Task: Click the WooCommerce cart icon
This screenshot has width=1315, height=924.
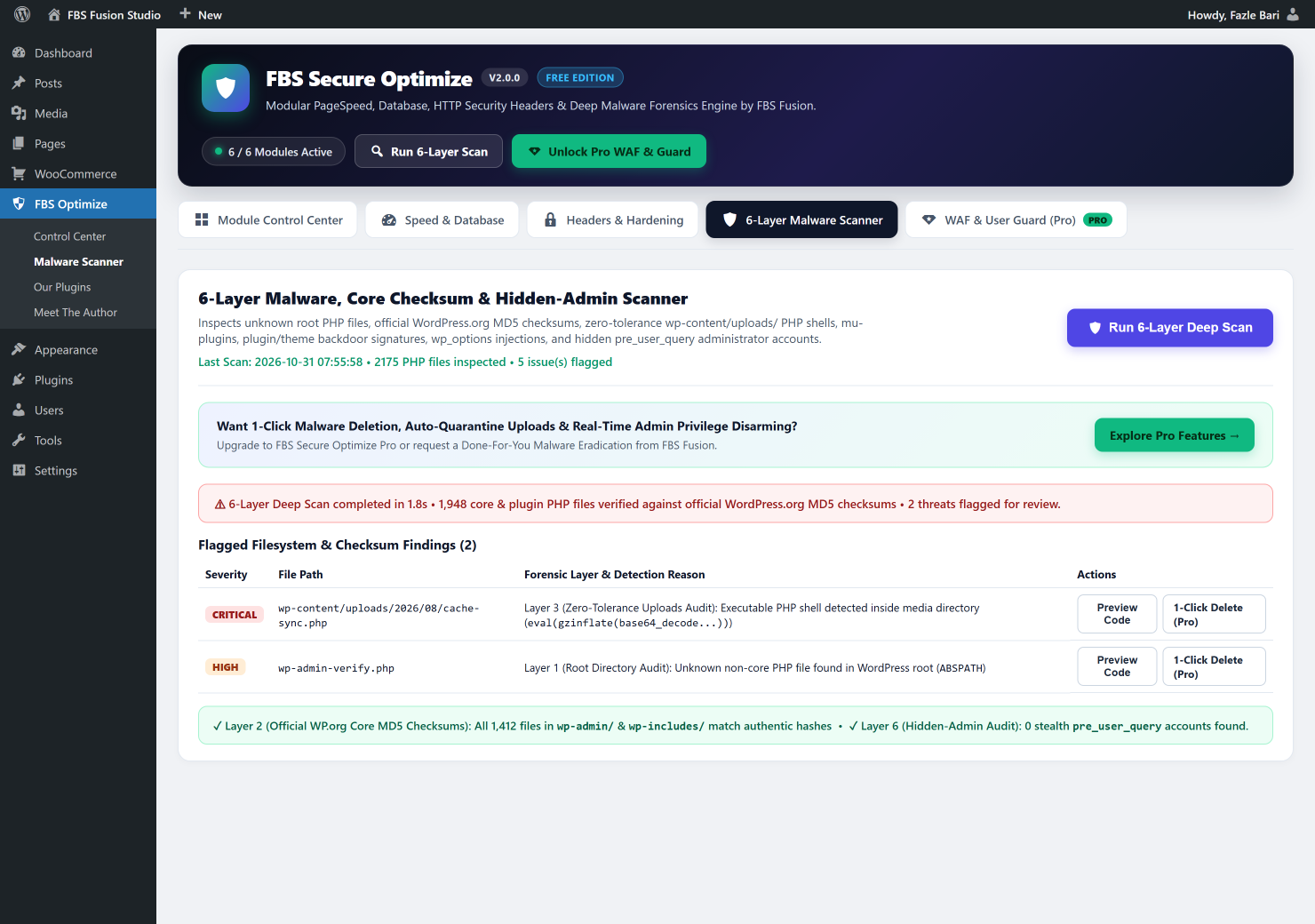Action: (19, 174)
